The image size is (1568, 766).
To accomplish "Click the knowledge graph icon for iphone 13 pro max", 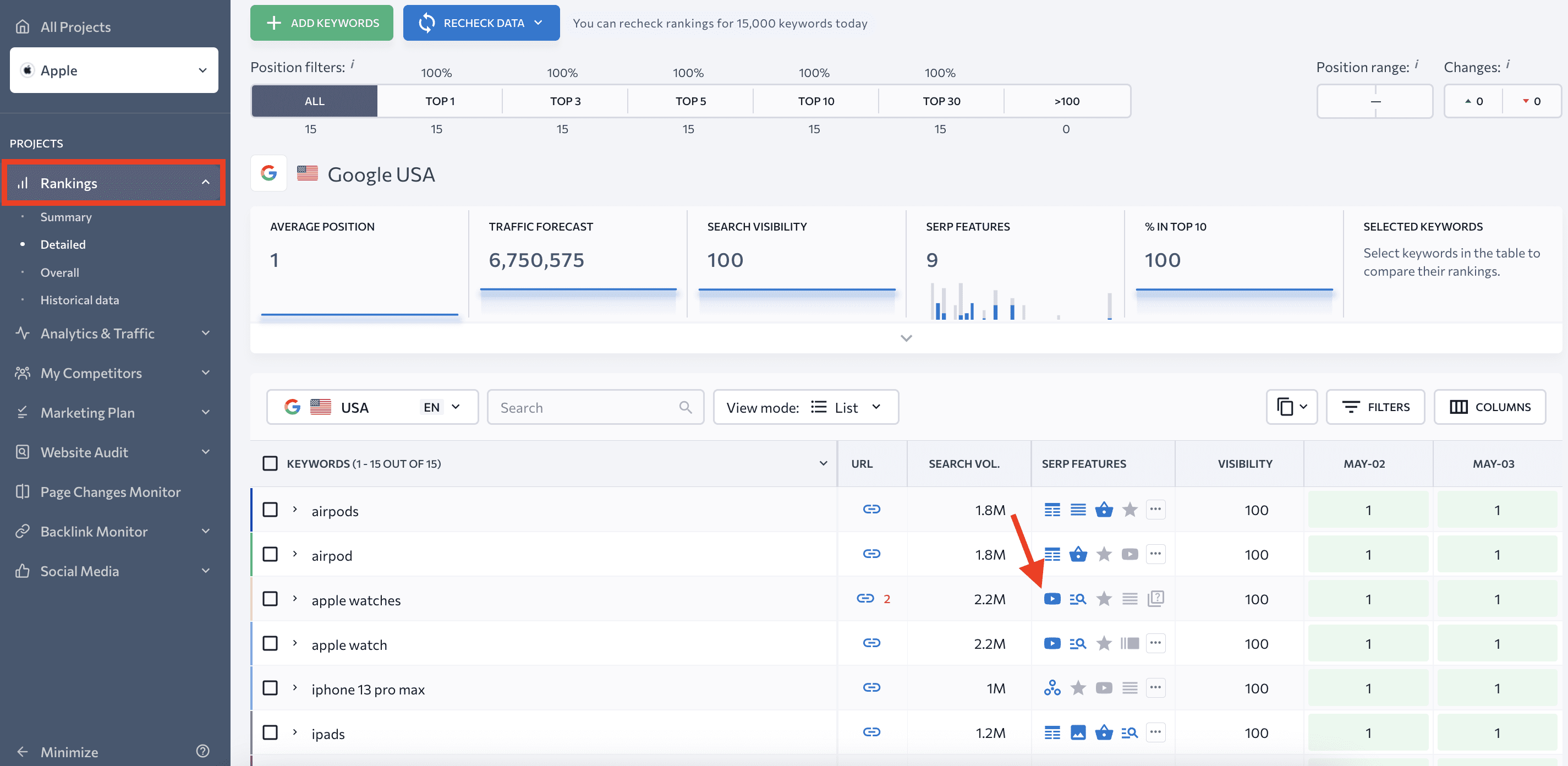I will 1052,688.
